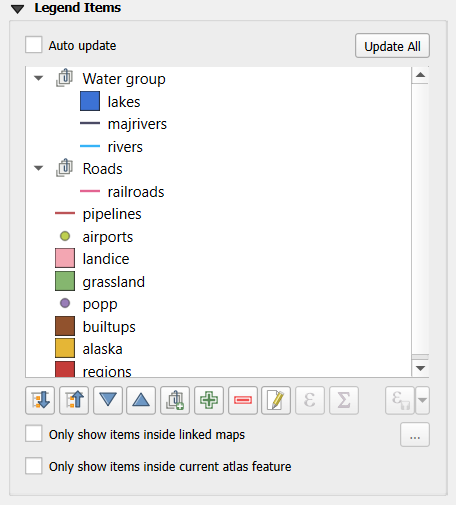Image resolution: width=456 pixels, height=505 pixels.
Task: Click the sigma feature count icon
Action: pos(344,400)
